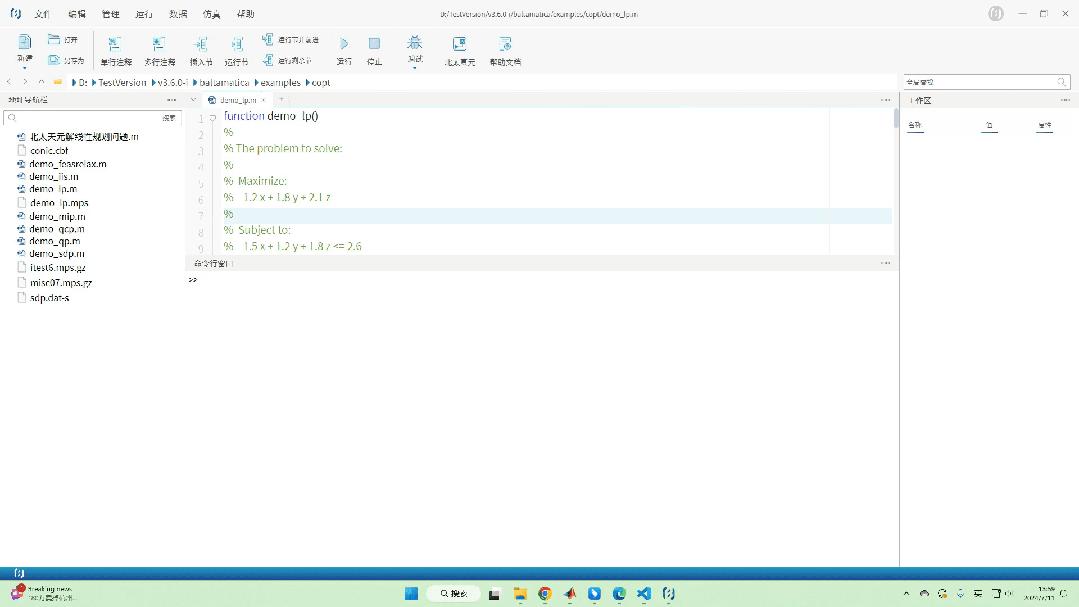Collapse the function fold arrow on line 1
Screen dimensions: 1079x607
(213, 117)
